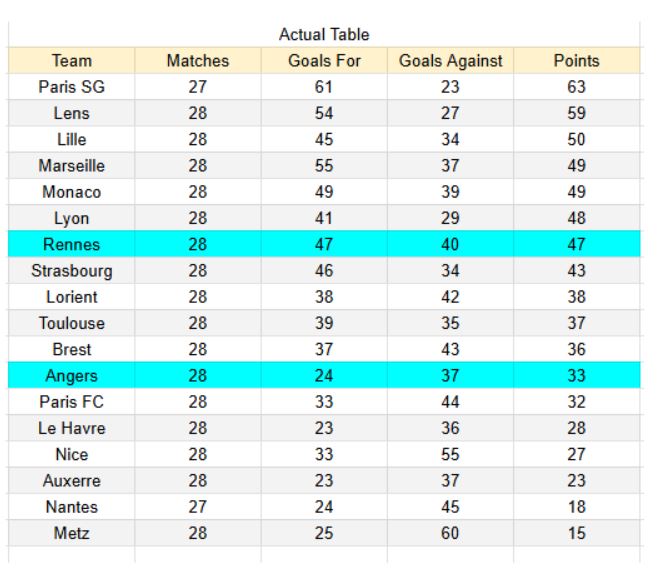Select Paris SG's points value 63
The height and width of the screenshot is (574, 661).
pyautogui.click(x=576, y=87)
